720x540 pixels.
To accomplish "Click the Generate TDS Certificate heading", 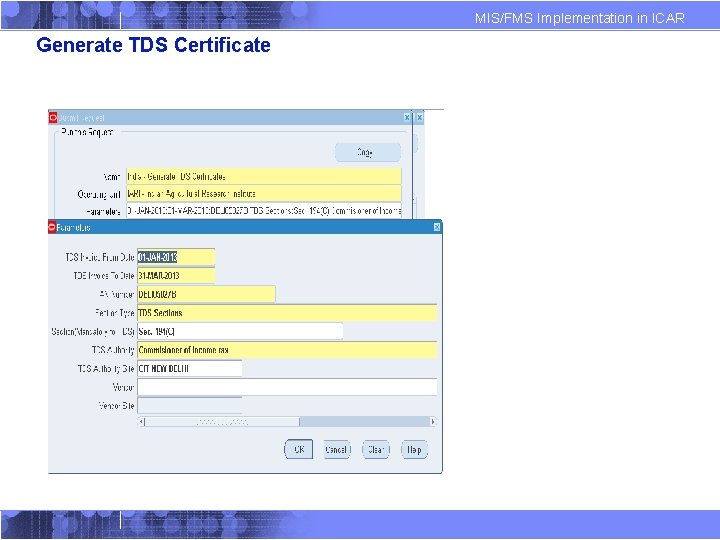I will 153,45.
